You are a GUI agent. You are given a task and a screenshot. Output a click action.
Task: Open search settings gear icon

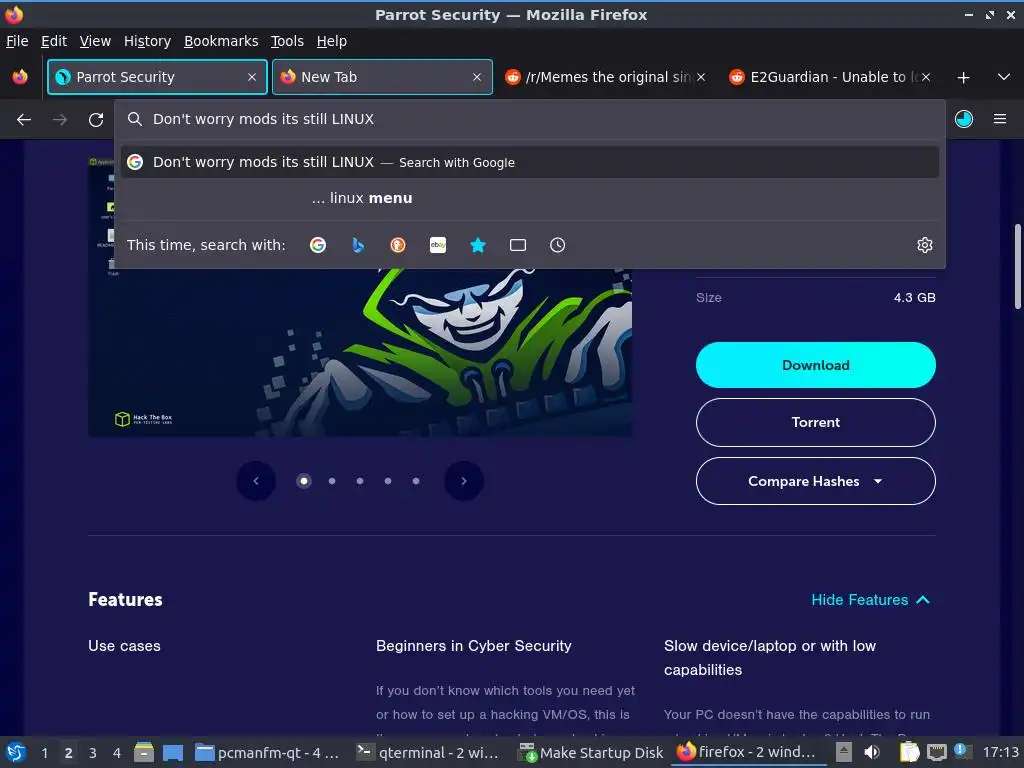click(925, 245)
